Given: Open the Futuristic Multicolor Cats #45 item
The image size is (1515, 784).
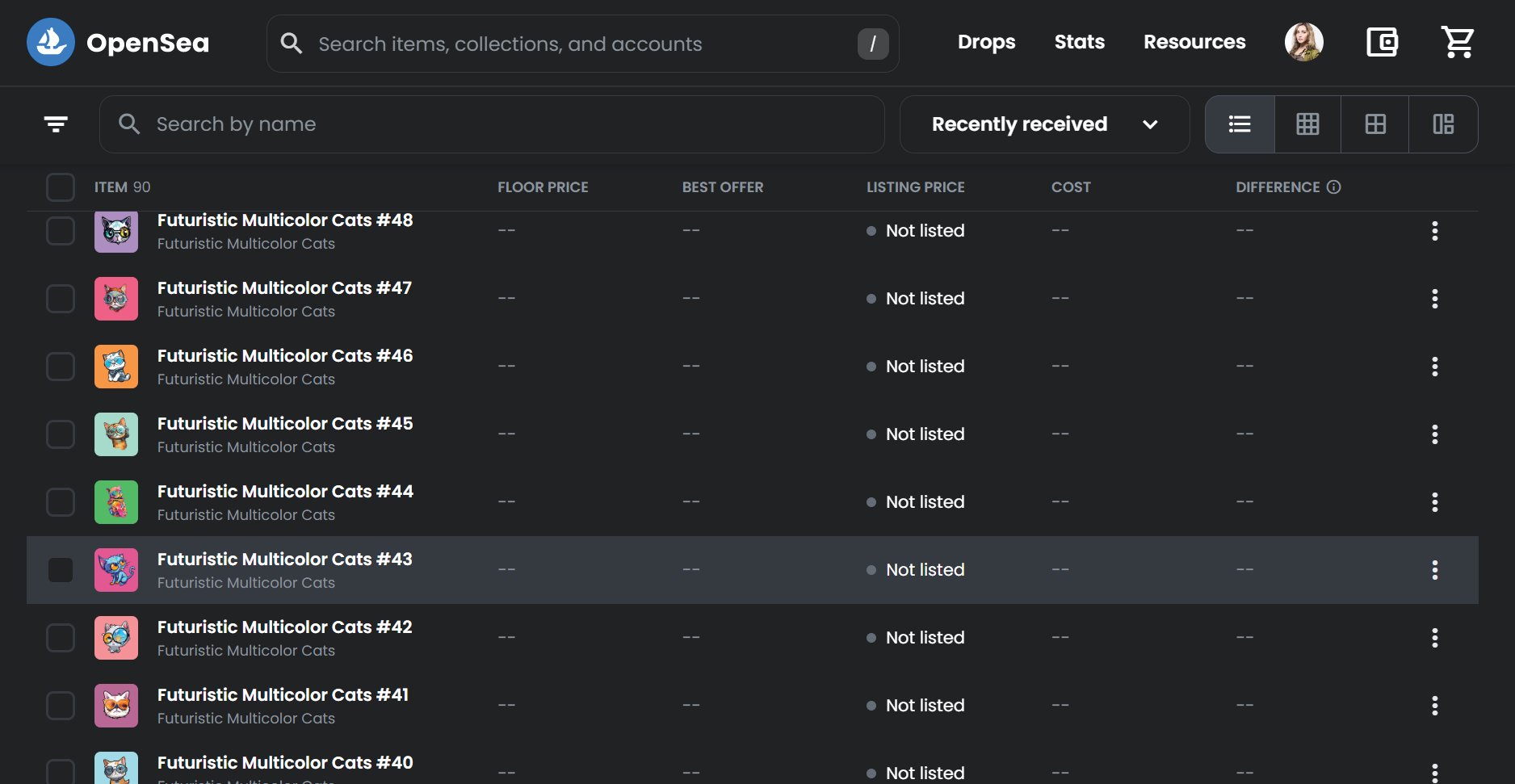Looking at the screenshot, I should [285, 424].
